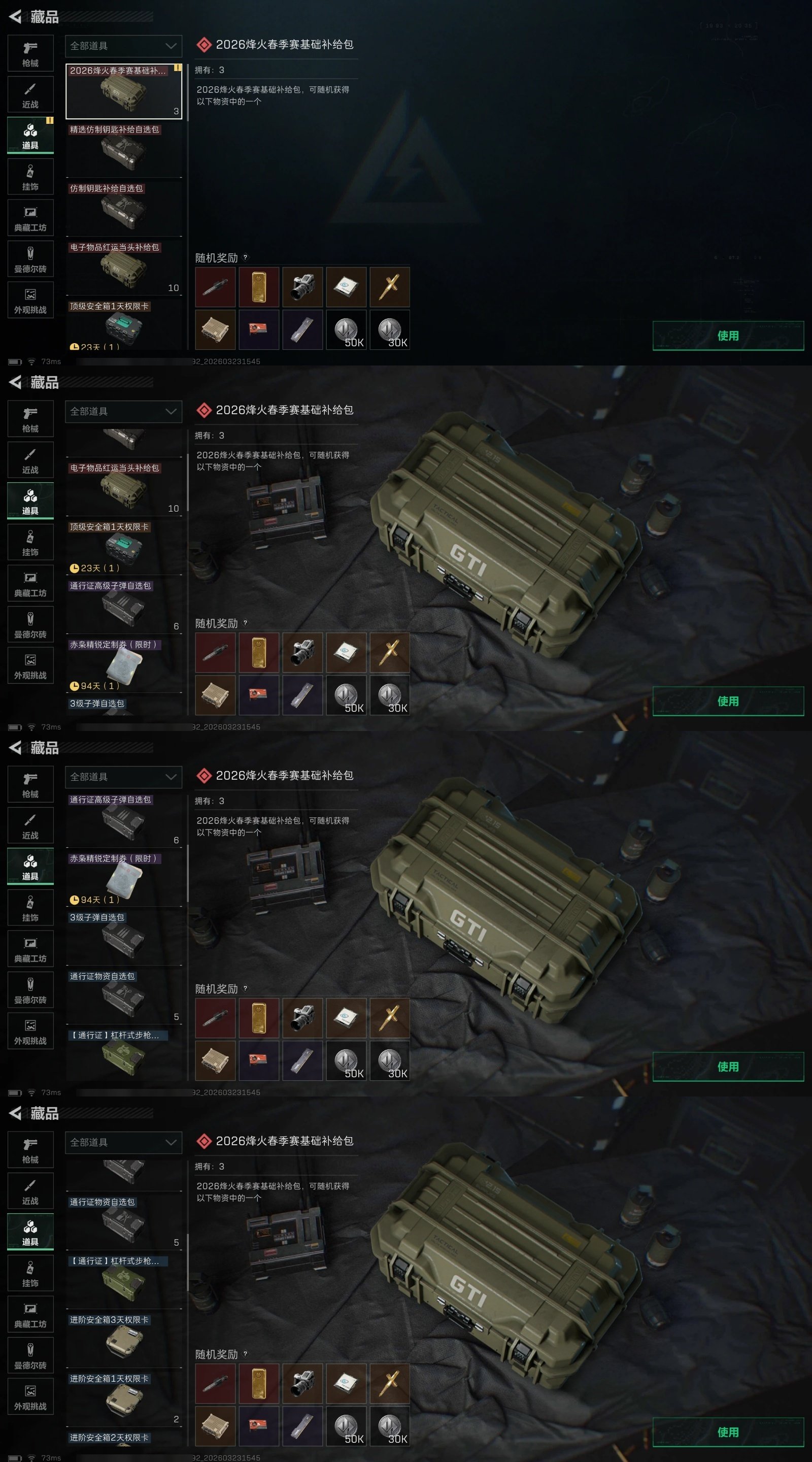Click 曼德尔砖 icon in the first screenshot
The image size is (812, 1462).
tap(30, 259)
